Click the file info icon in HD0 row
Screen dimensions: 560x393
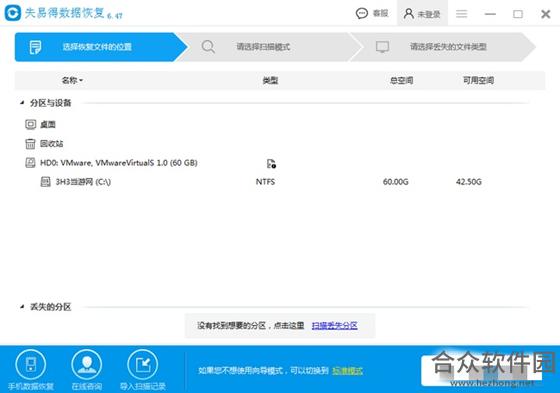click(x=271, y=164)
